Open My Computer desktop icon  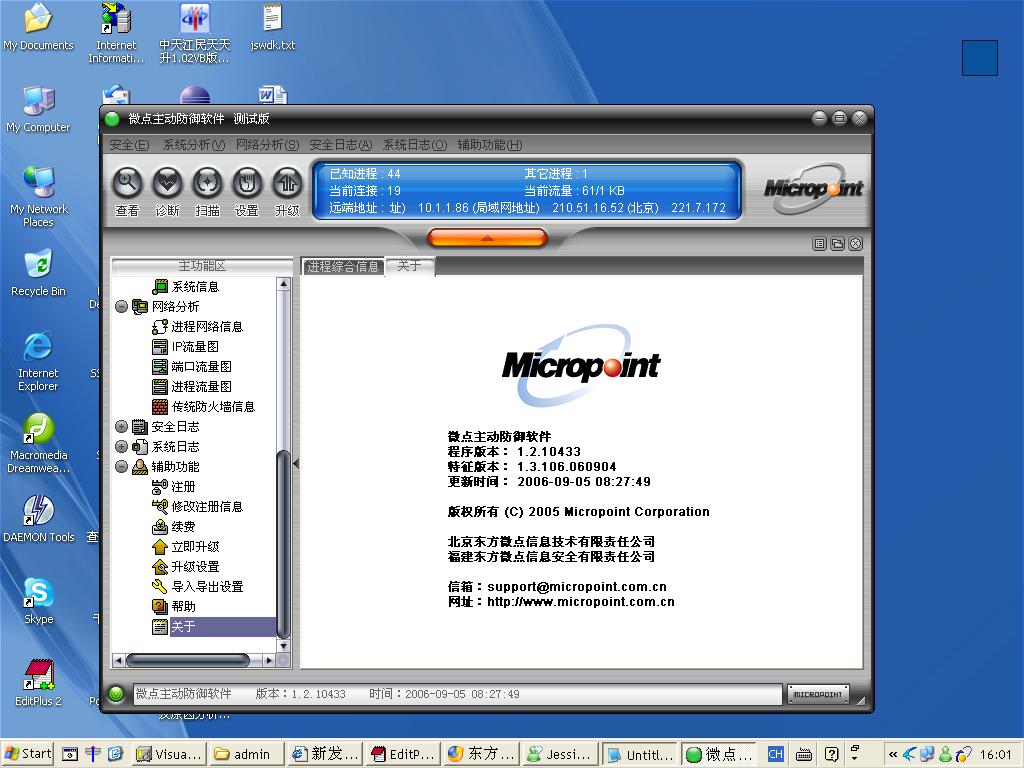coord(38,109)
